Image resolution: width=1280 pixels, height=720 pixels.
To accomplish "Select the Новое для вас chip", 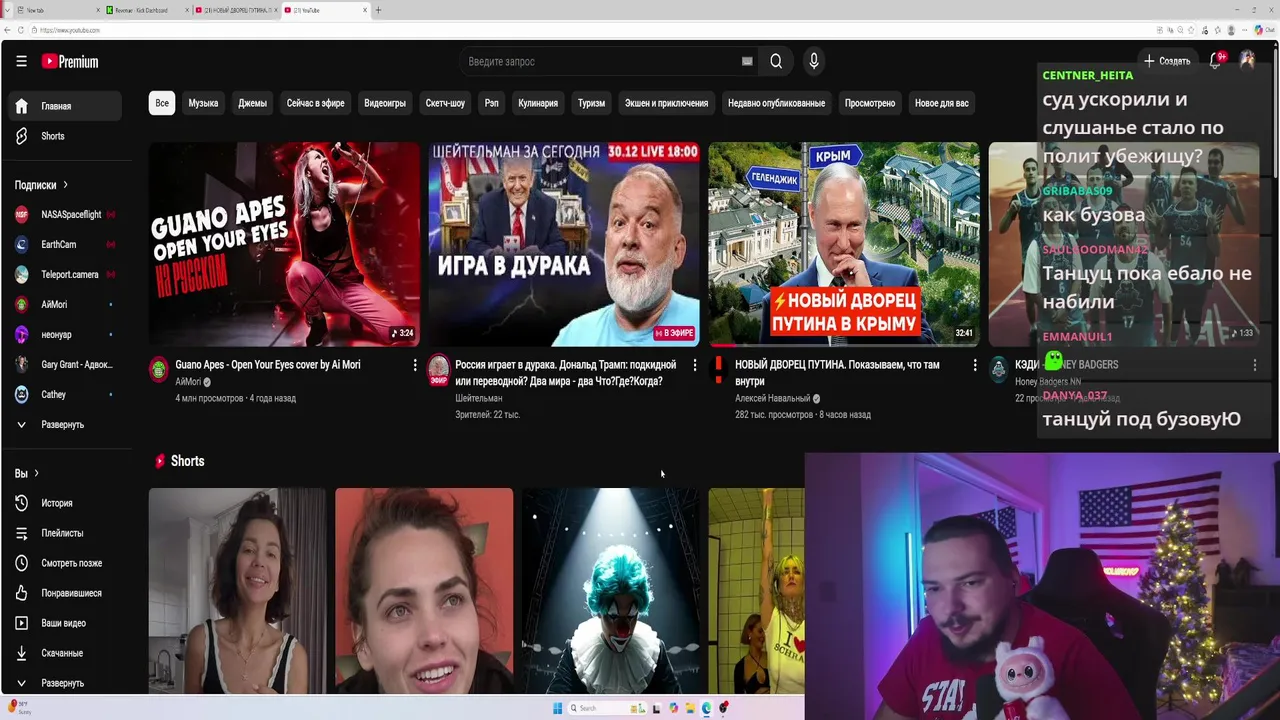I will (x=941, y=103).
